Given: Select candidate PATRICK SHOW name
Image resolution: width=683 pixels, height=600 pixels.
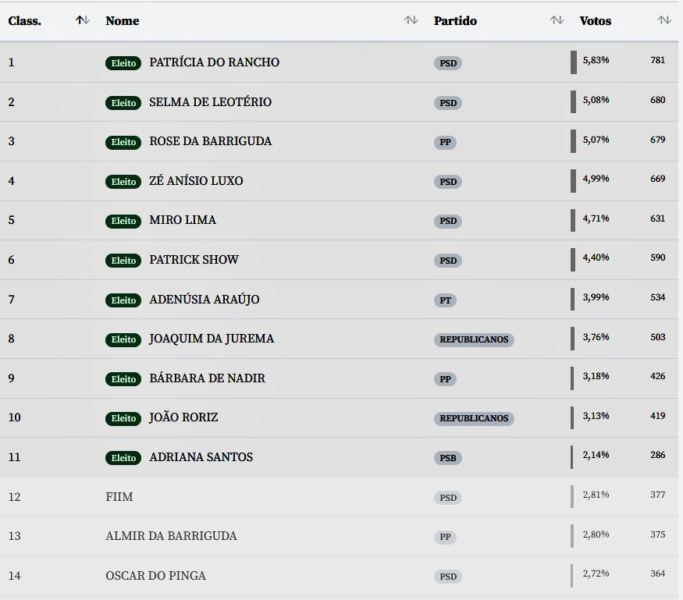Looking at the screenshot, I should pos(194,260).
